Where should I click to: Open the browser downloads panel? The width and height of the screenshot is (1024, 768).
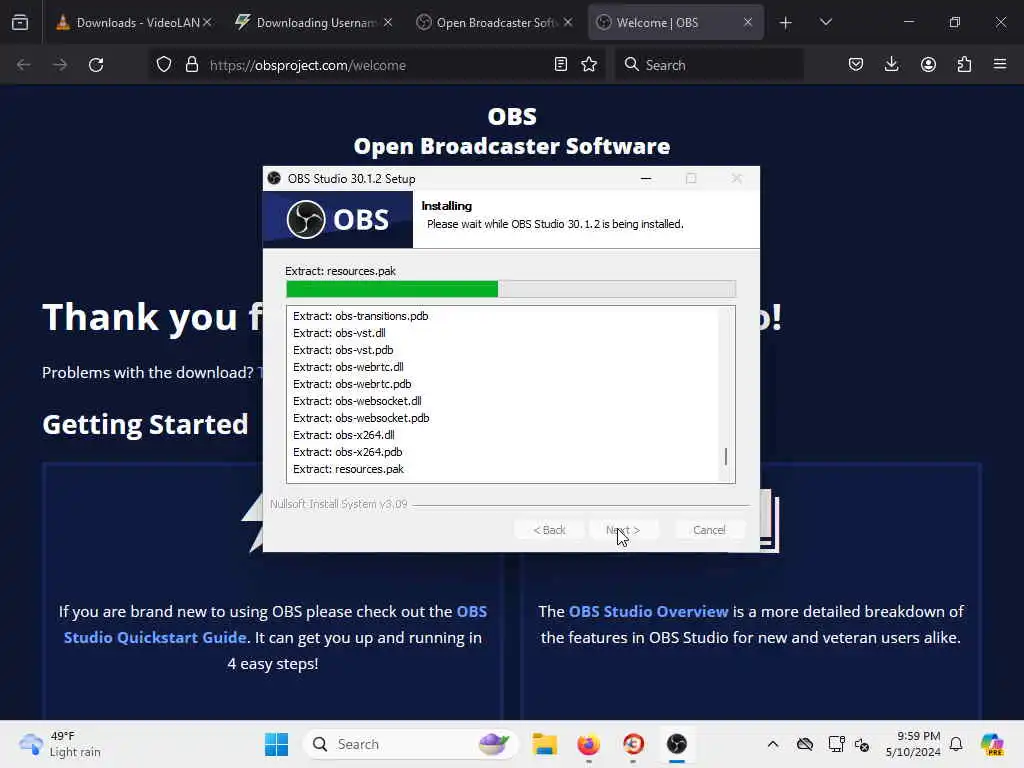[x=891, y=65]
